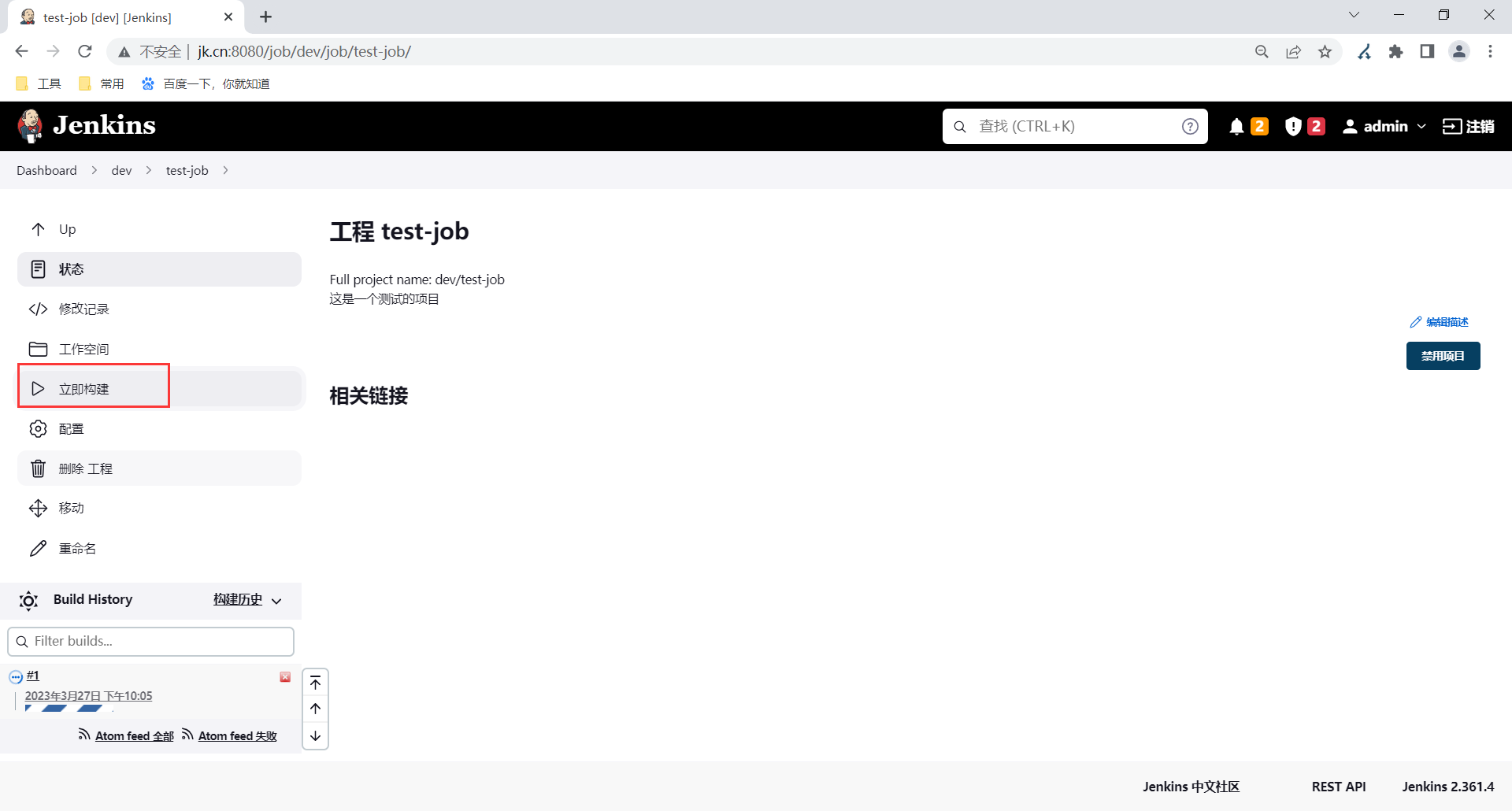Click the address bar URL
This screenshot has width=1512, height=811.
click(x=304, y=51)
